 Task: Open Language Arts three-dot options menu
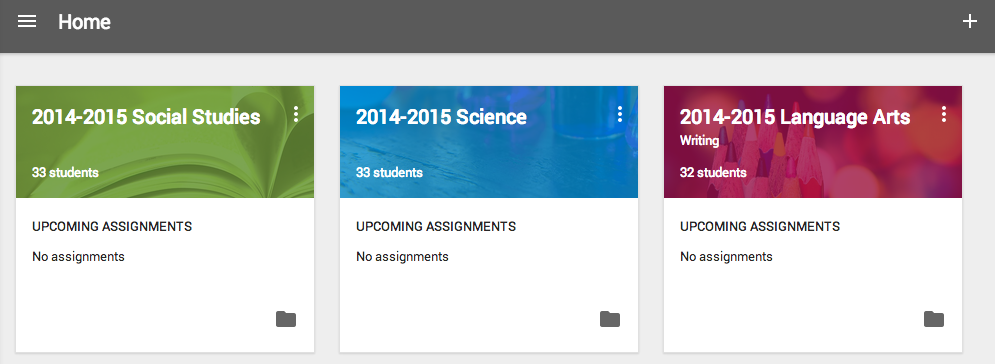click(944, 114)
